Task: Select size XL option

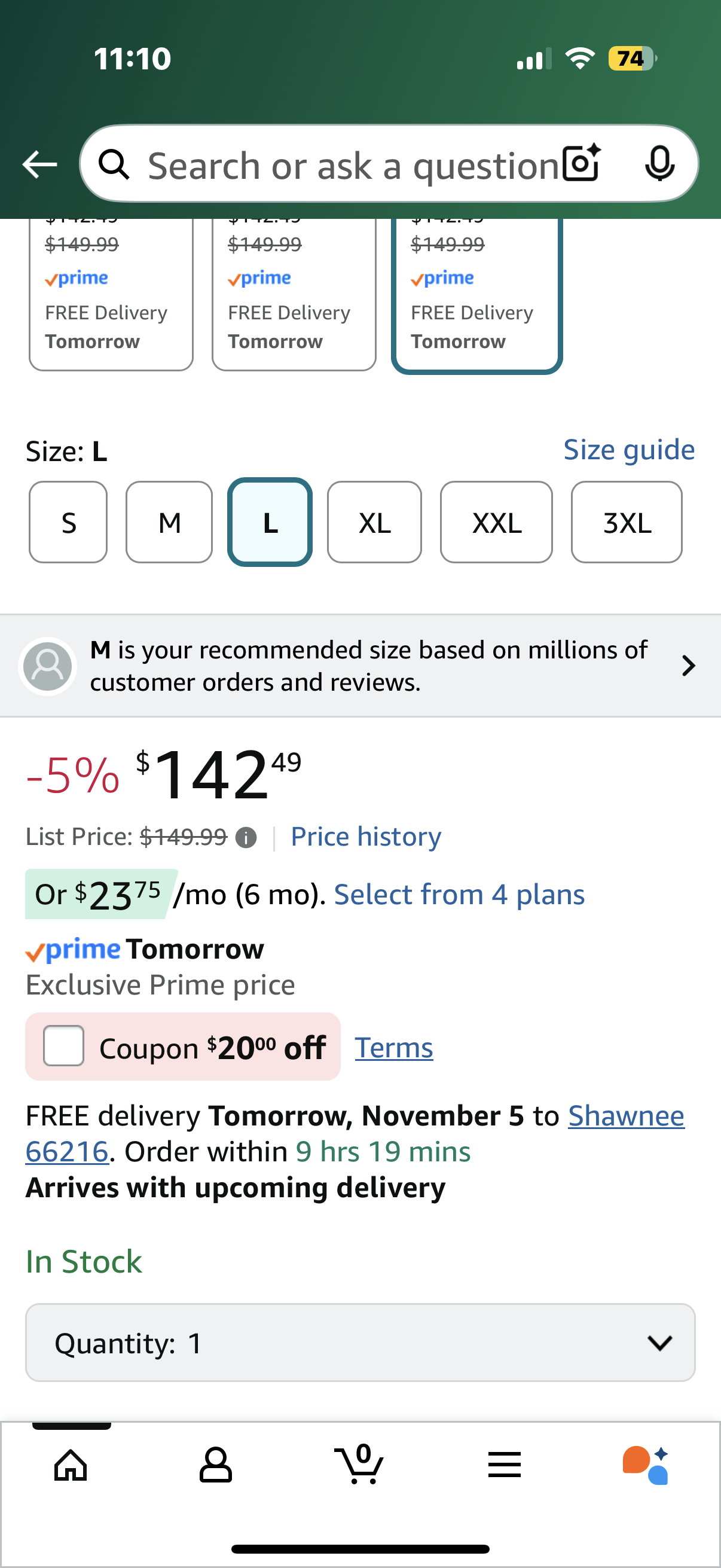Action: [x=374, y=522]
